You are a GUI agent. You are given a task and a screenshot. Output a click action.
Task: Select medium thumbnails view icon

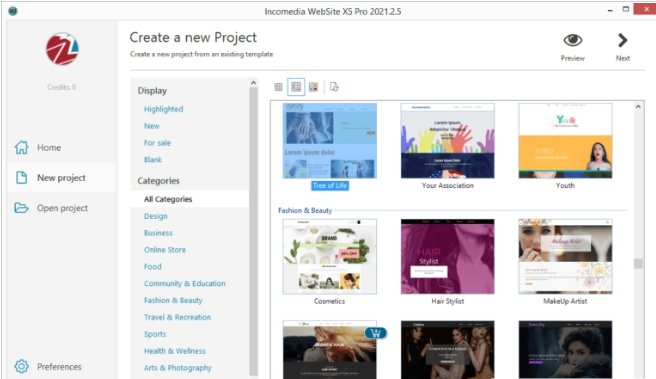pos(296,87)
